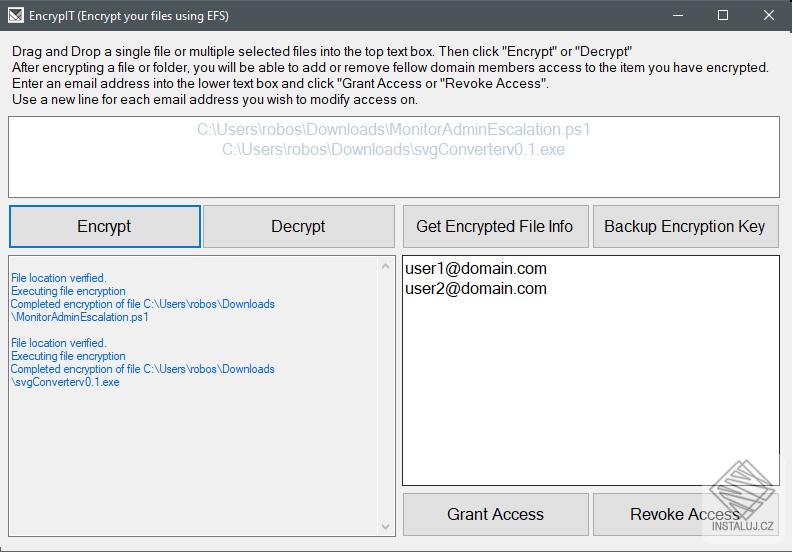Click the first 'File location verified.' log line
793x553 pixels.
[x=59, y=278]
